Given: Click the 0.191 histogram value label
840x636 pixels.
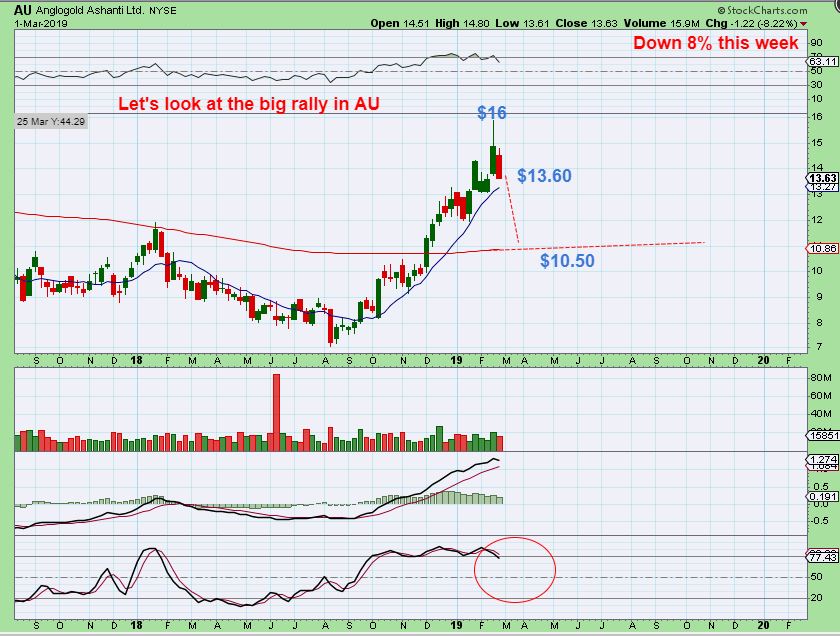Looking at the screenshot, I should (823, 497).
